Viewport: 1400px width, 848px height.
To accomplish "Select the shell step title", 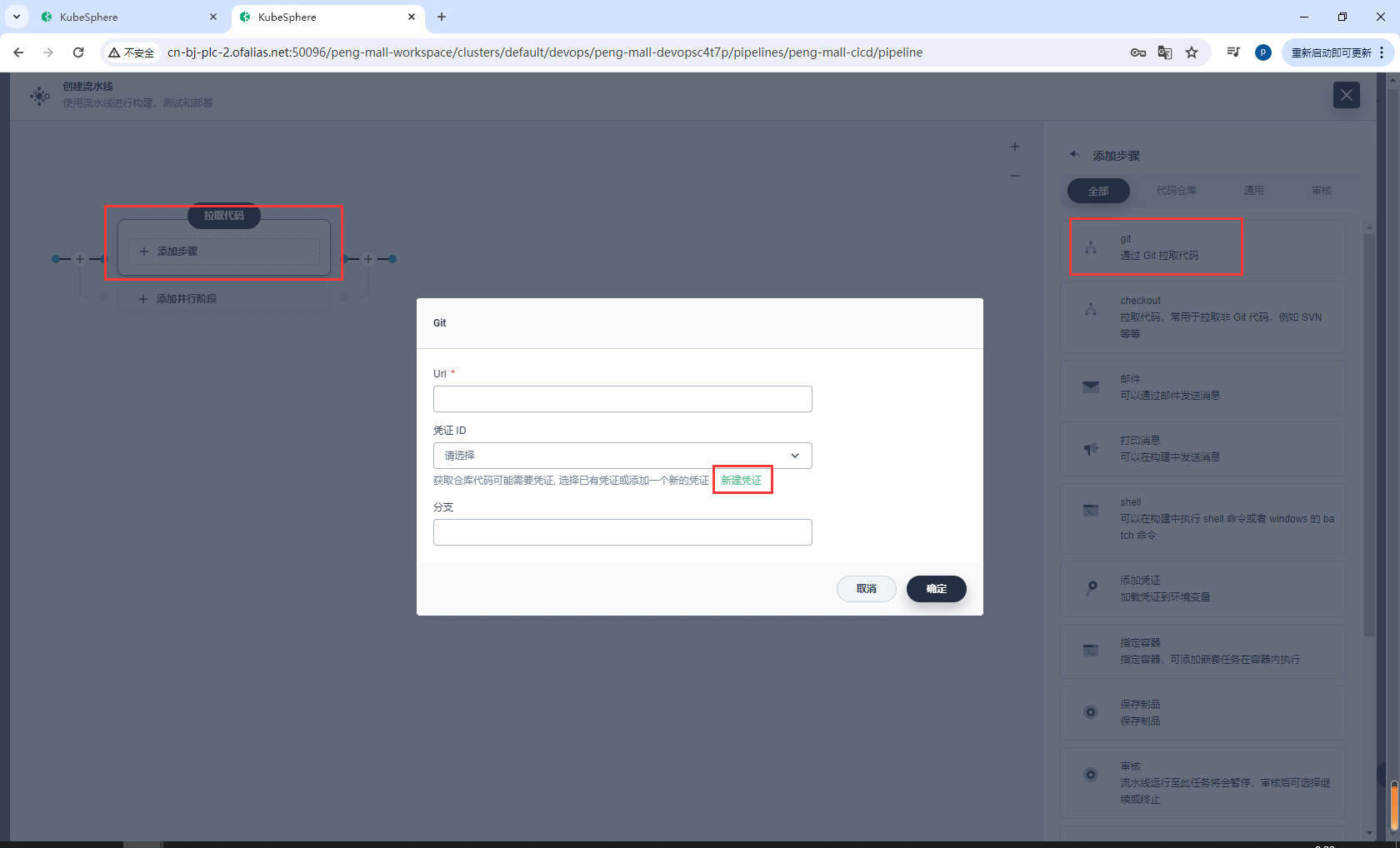I will 1130,502.
